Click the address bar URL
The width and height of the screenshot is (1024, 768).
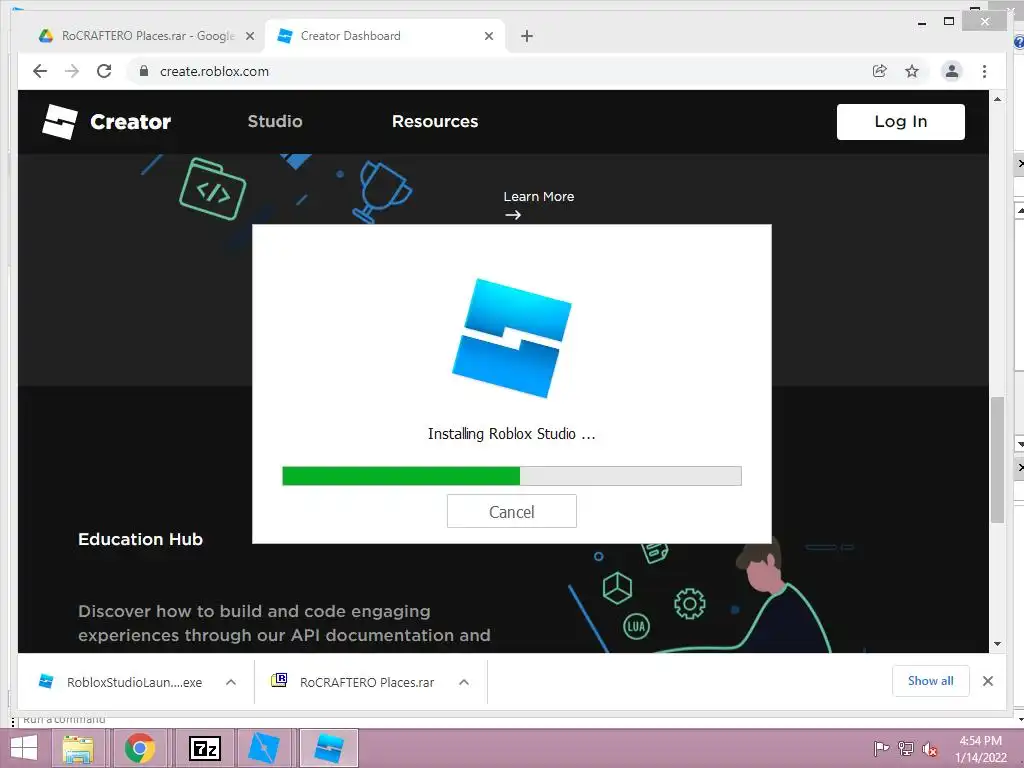214,71
